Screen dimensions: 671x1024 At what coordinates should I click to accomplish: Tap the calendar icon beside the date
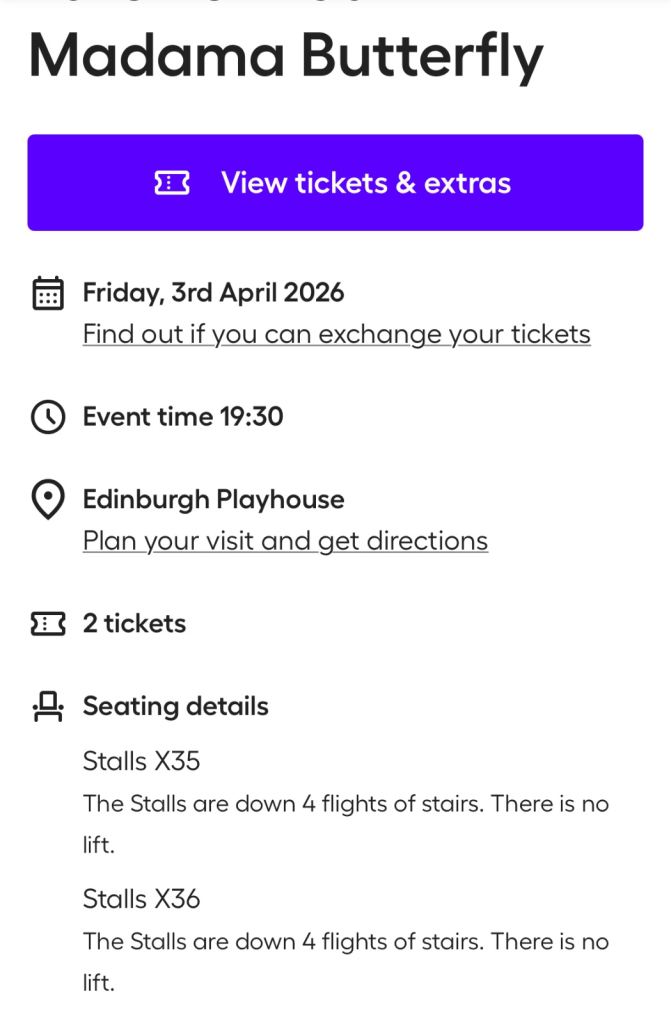(x=48, y=293)
